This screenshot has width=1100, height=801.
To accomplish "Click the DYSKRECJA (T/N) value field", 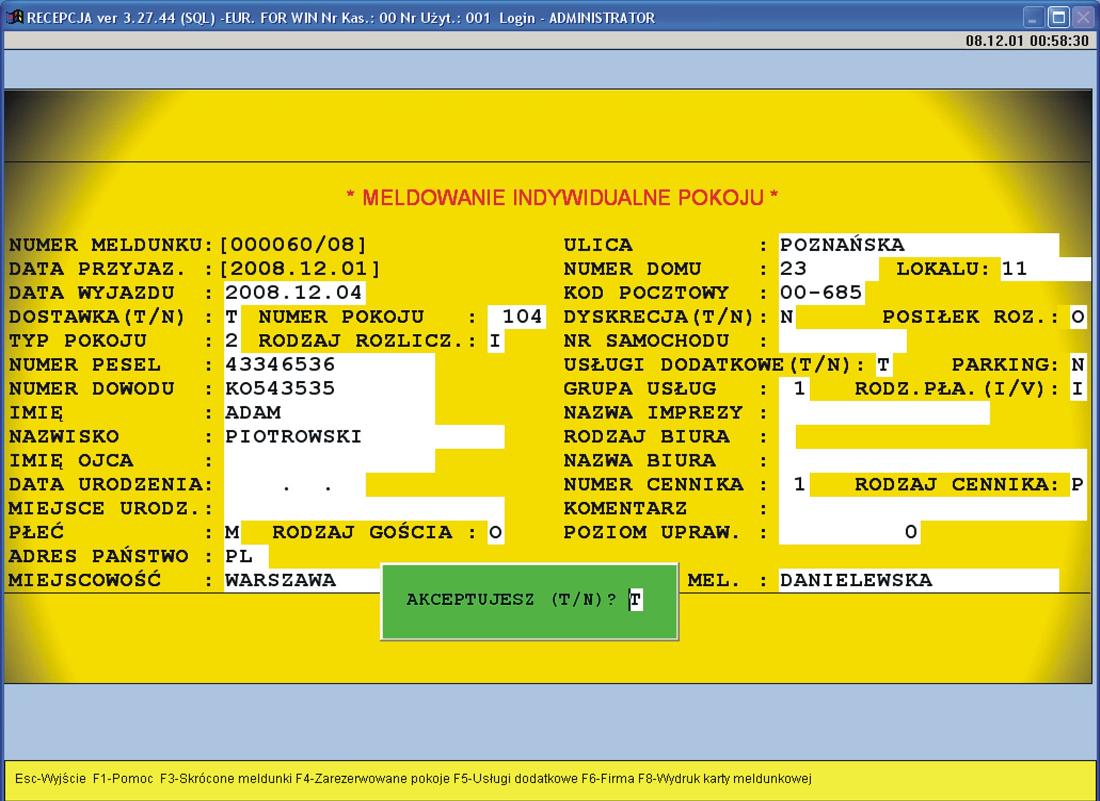I will tap(787, 317).
